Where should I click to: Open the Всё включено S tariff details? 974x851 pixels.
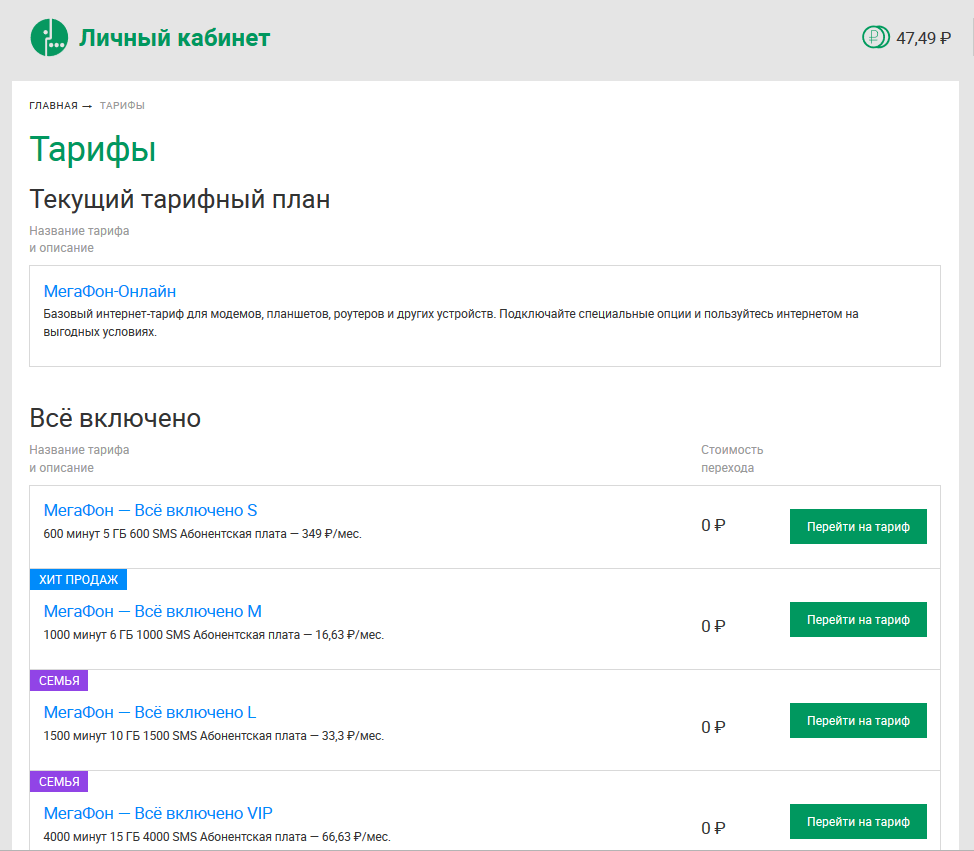point(151,510)
